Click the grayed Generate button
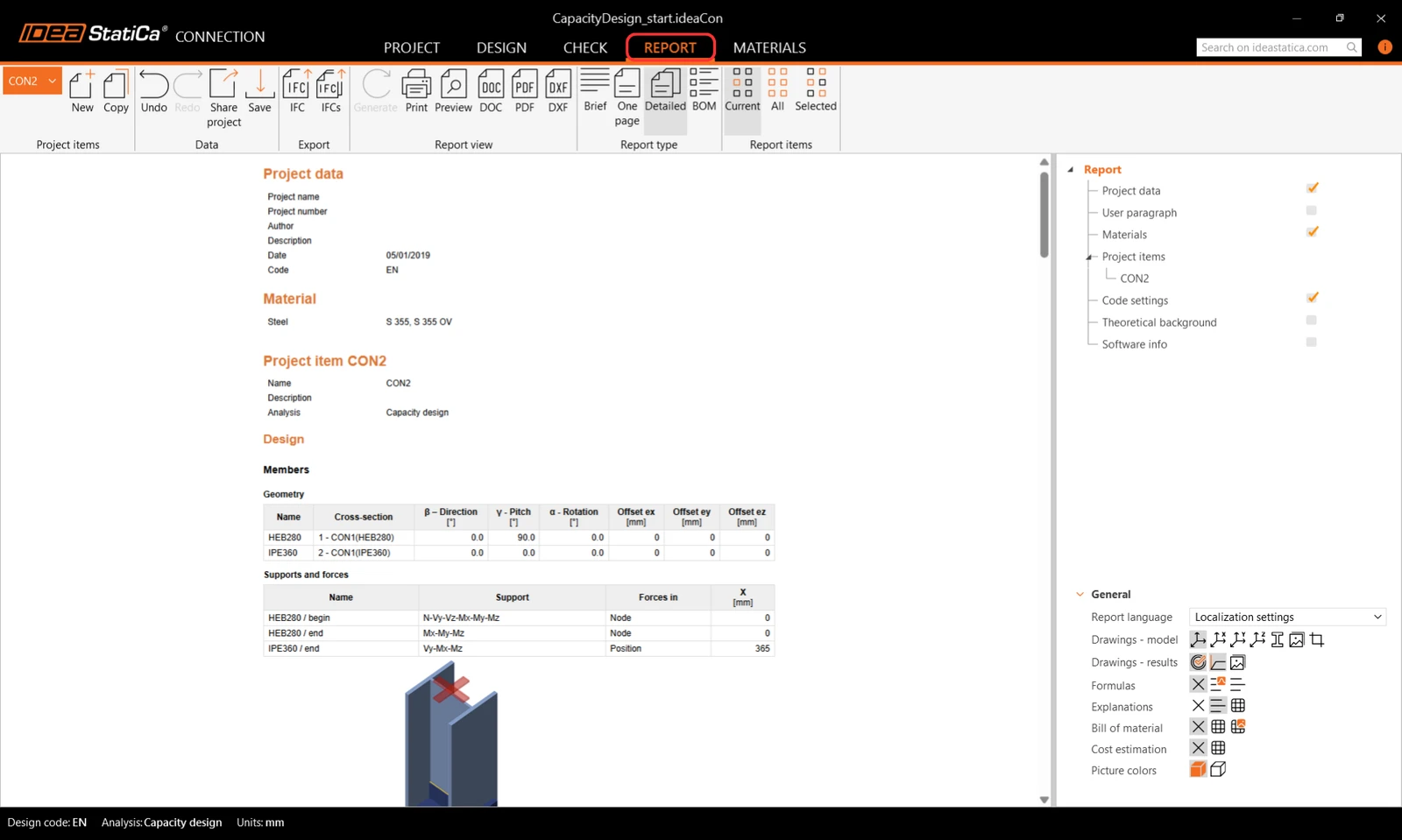 [x=376, y=91]
